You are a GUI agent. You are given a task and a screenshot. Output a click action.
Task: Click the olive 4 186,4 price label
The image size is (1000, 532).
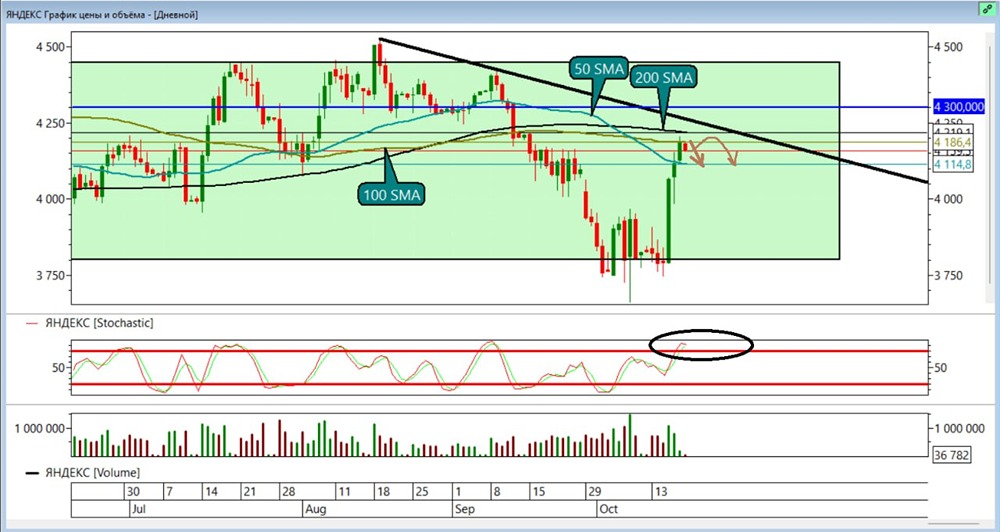(x=952, y=141)
